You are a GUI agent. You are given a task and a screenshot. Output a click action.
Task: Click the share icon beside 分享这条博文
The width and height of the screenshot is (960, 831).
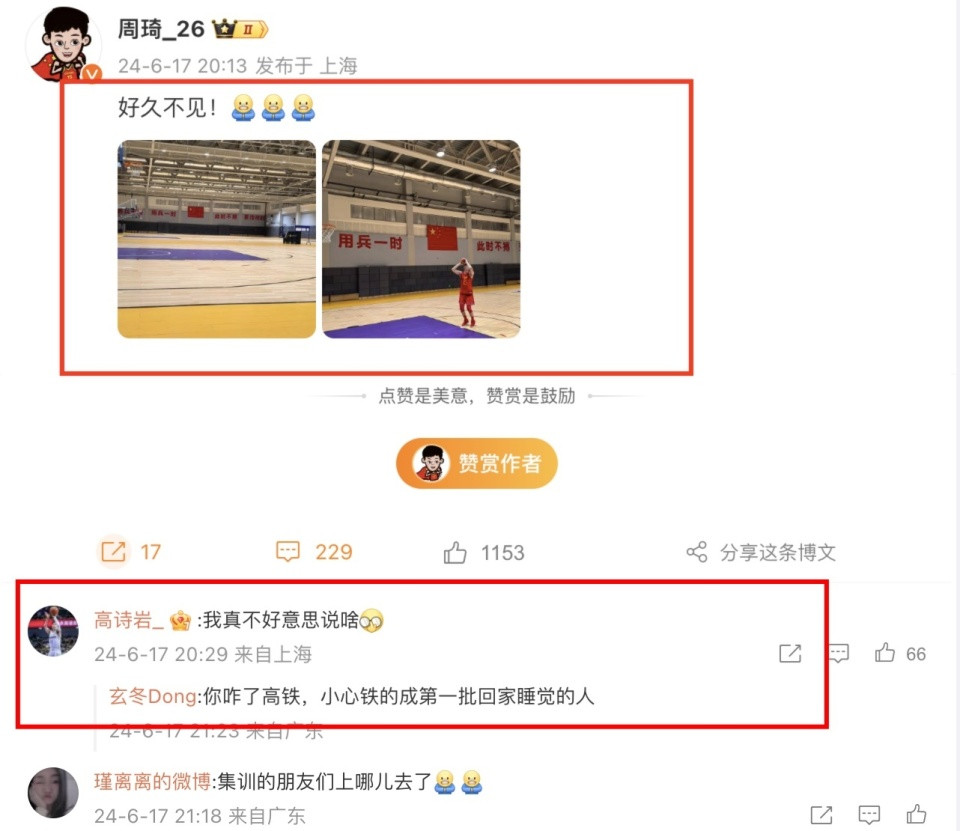tap(697, 552)
